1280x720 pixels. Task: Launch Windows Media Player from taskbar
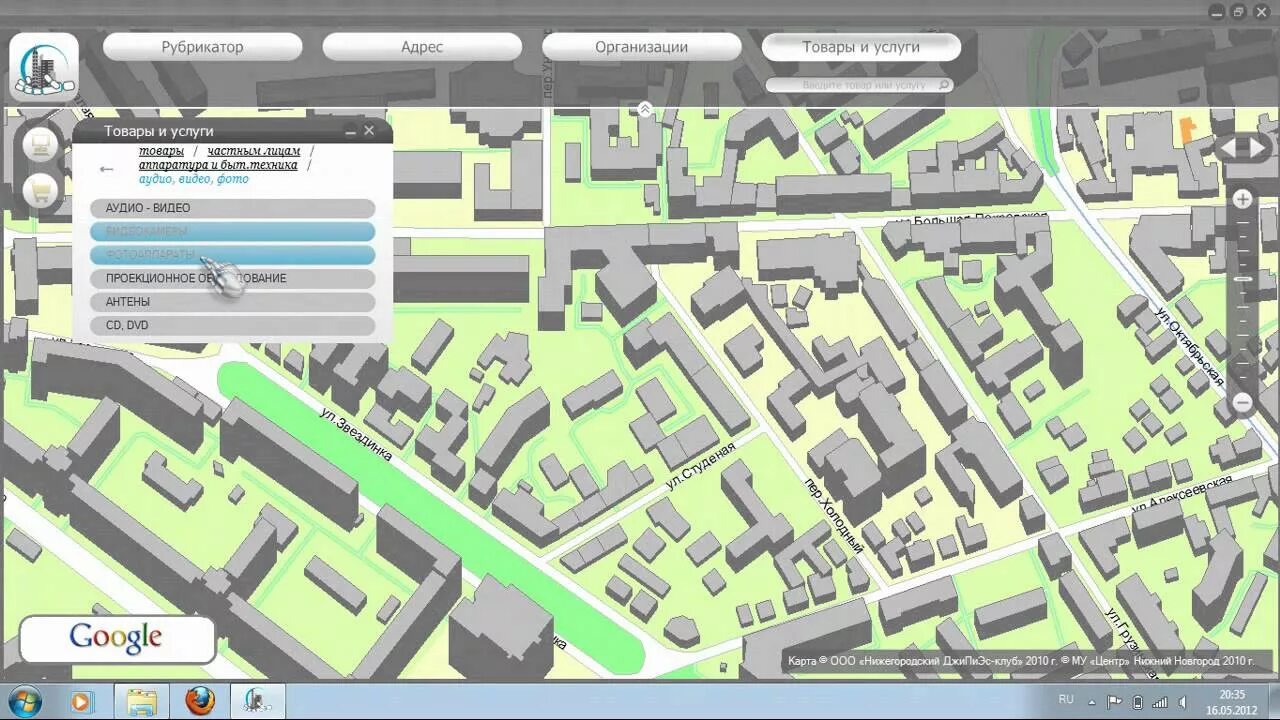tap(82, 701)
